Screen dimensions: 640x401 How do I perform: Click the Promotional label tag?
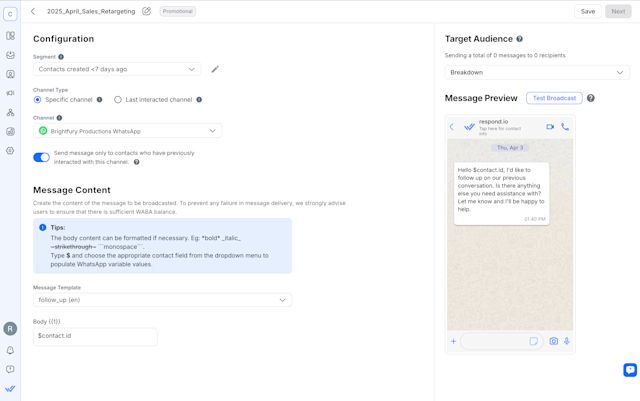pos(178,11)
